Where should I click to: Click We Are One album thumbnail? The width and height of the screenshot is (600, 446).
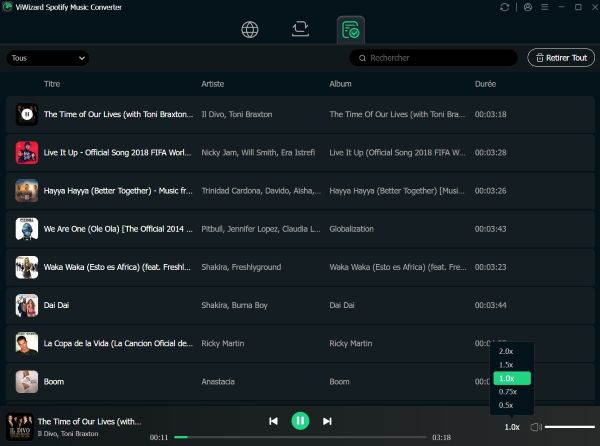pyautogui.click(x=27, y=229)
